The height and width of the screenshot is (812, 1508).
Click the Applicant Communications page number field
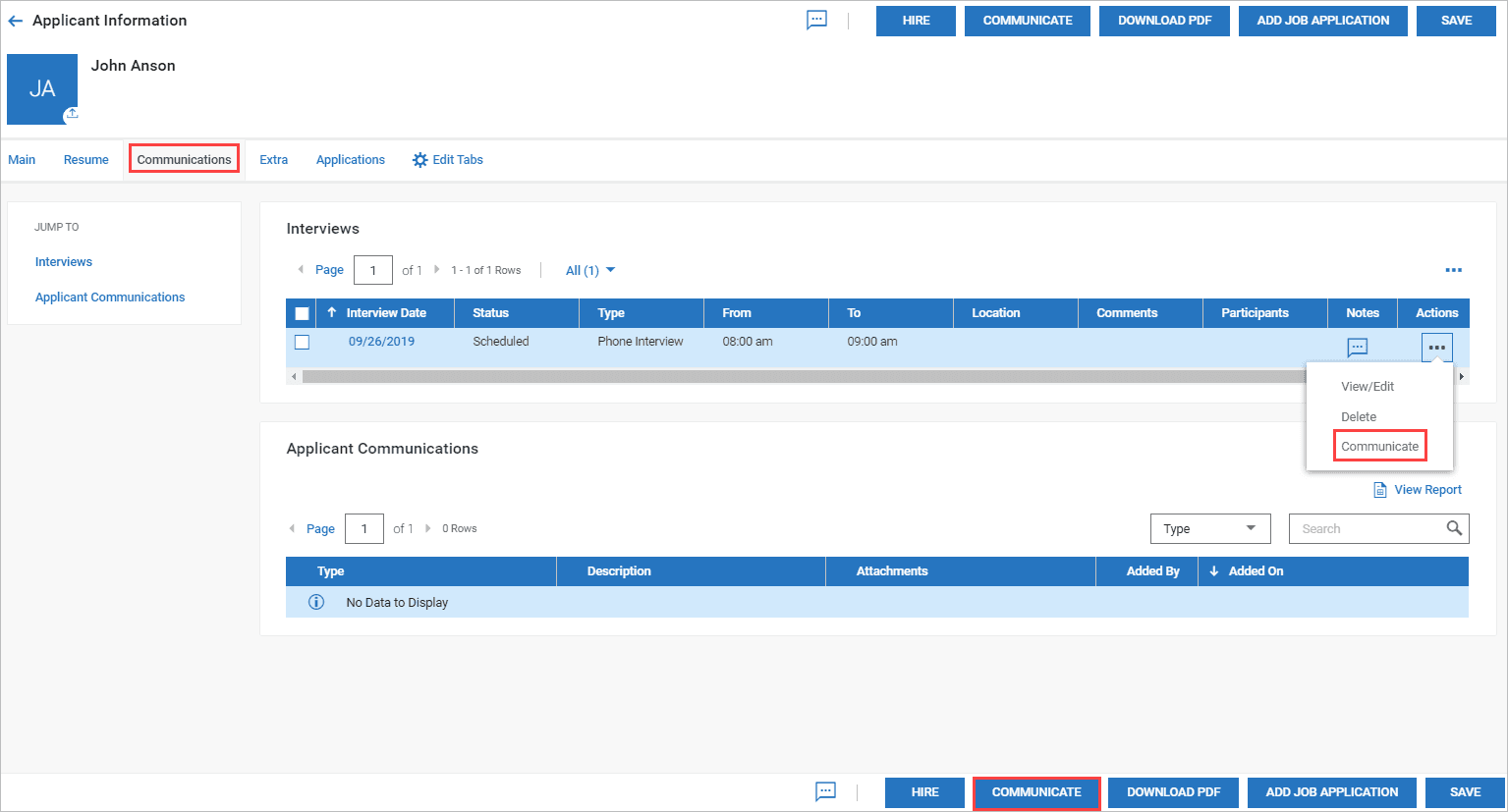364,528
